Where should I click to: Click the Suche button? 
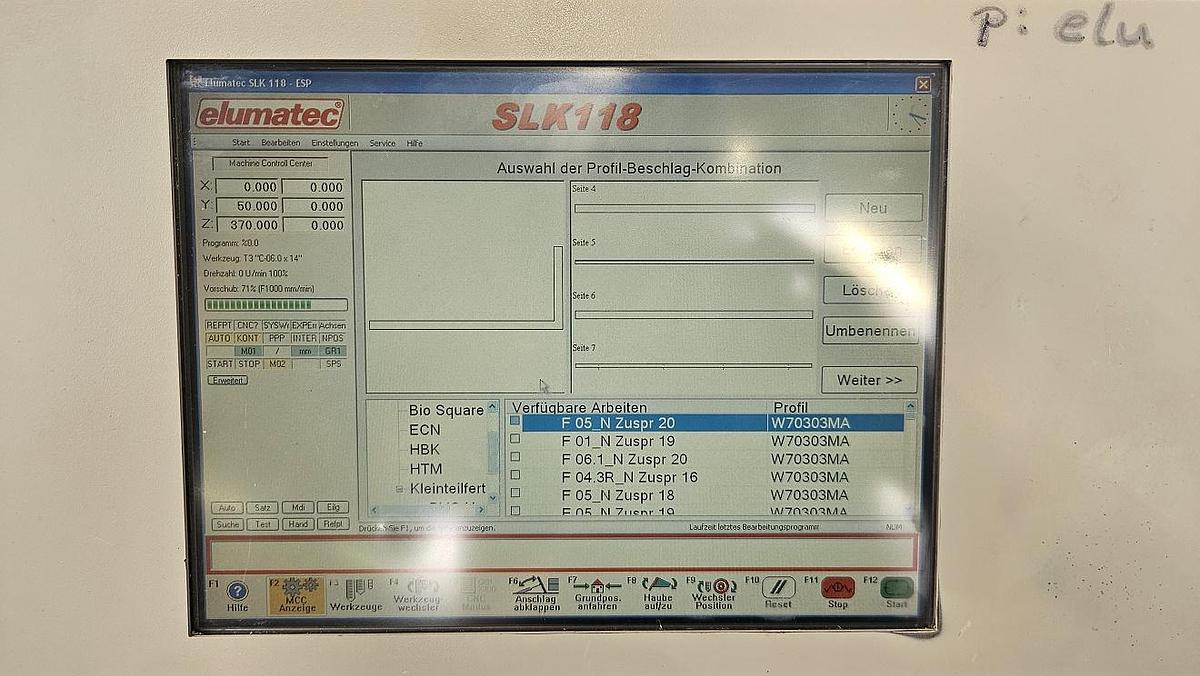pos(227,524)
